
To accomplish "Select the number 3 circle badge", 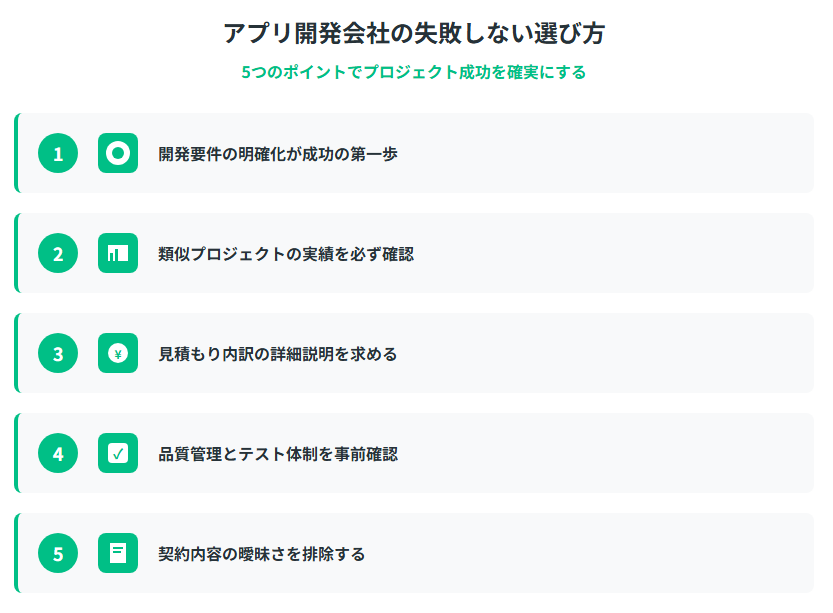I will click(x=58, y=353).
